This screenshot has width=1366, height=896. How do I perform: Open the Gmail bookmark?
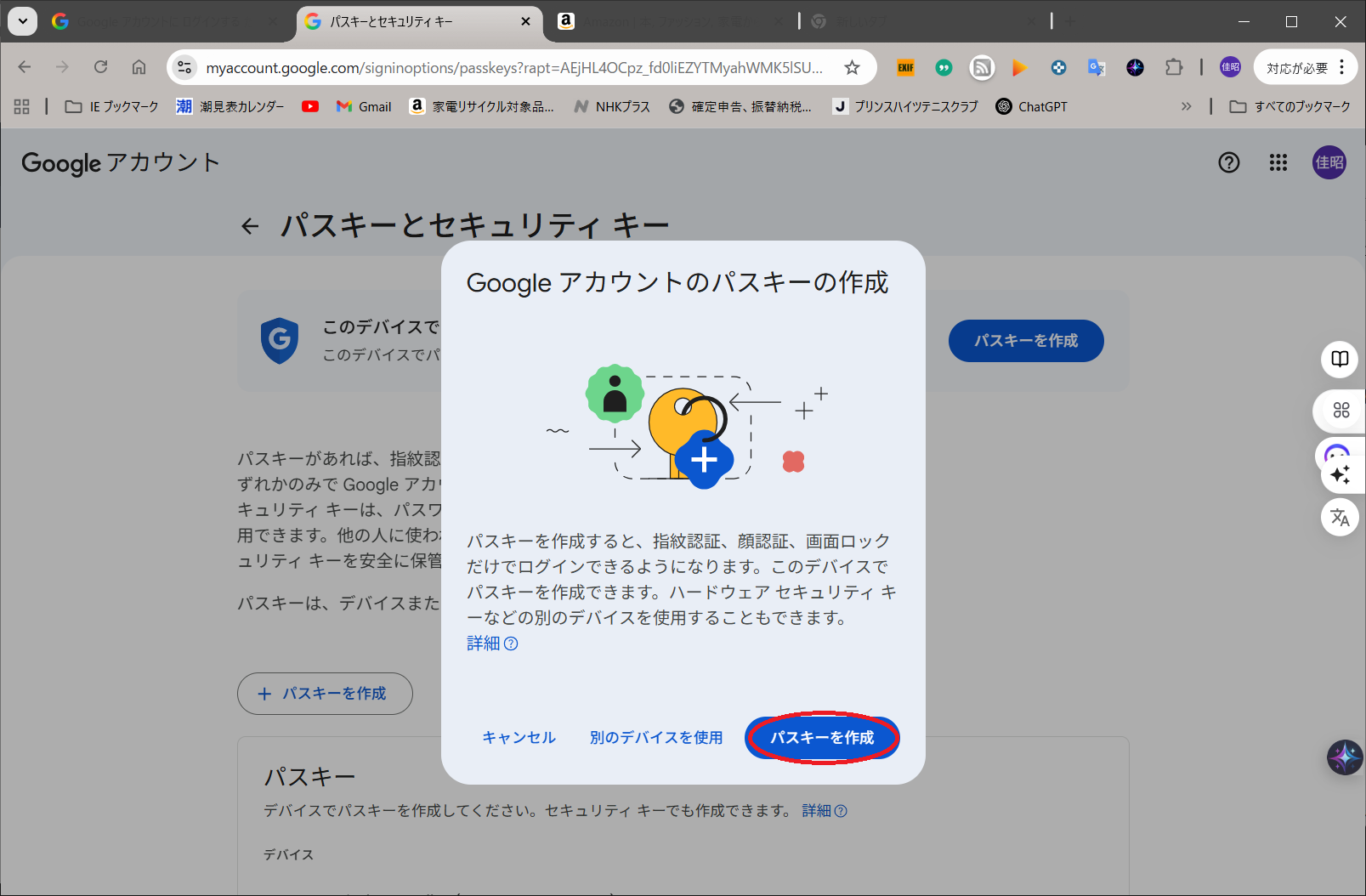pyautogui.click(x=364, y=106)
